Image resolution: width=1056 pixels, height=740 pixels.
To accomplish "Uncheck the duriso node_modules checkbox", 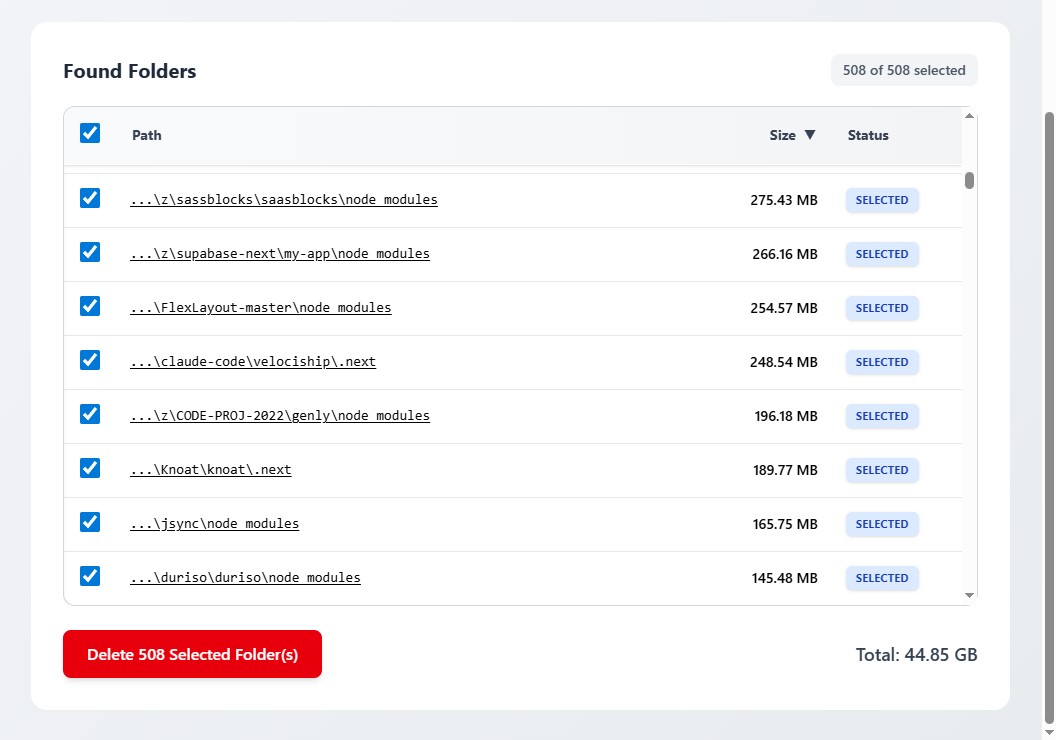I will click(x=90, y=576).
